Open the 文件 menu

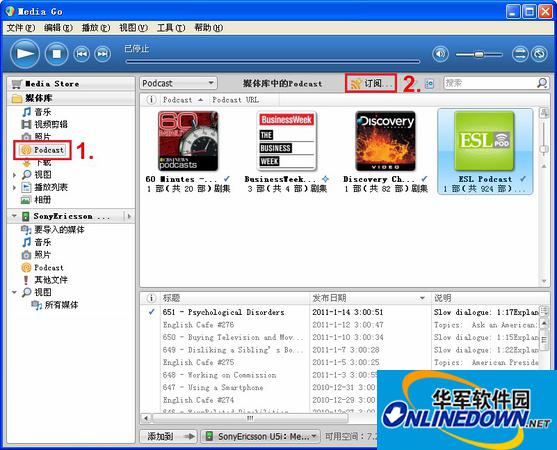point(21,28)
